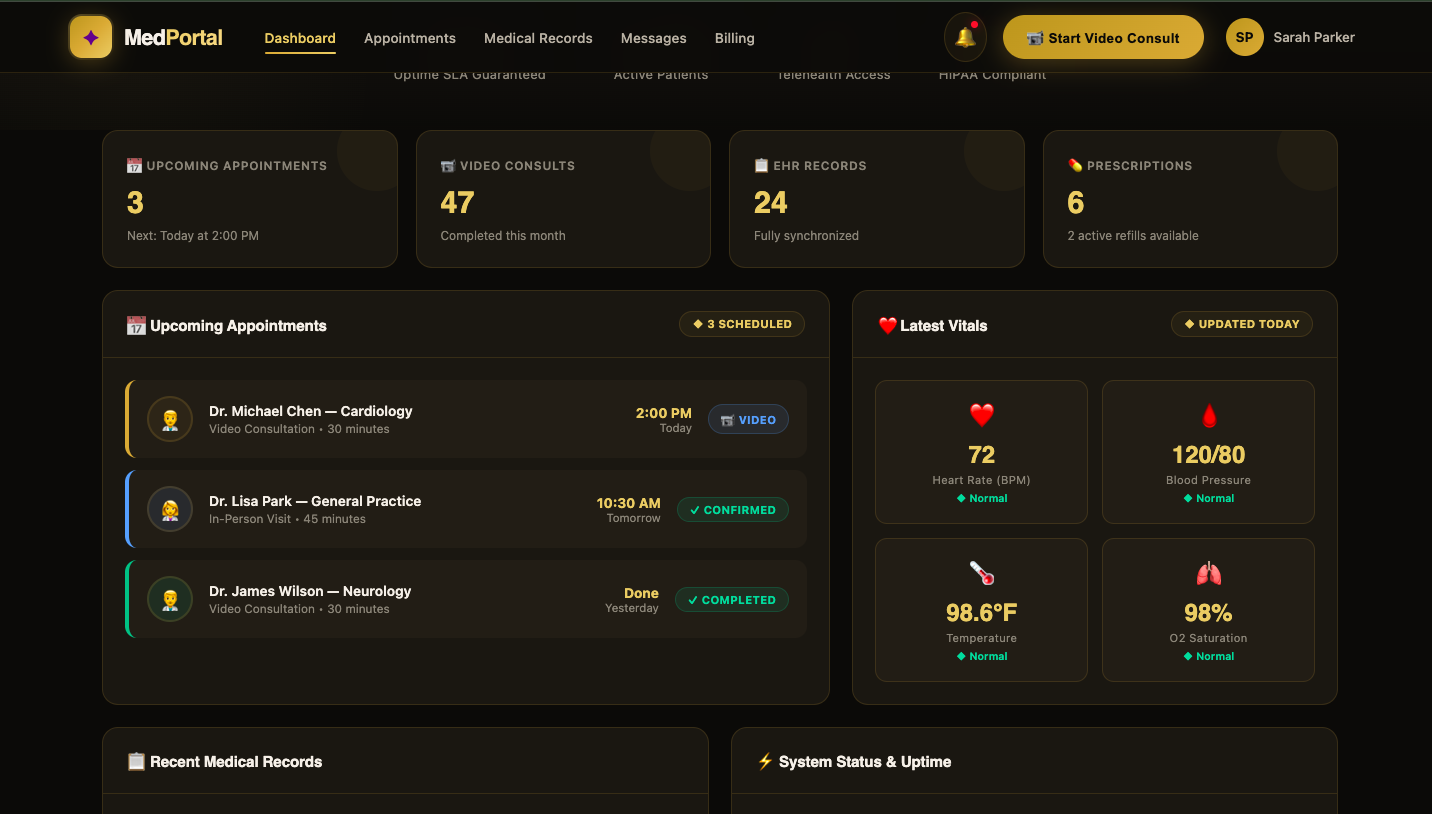Click the Normal status under O2 Saturation
The image size is (1432, 814).
[x=1208, y=656]
